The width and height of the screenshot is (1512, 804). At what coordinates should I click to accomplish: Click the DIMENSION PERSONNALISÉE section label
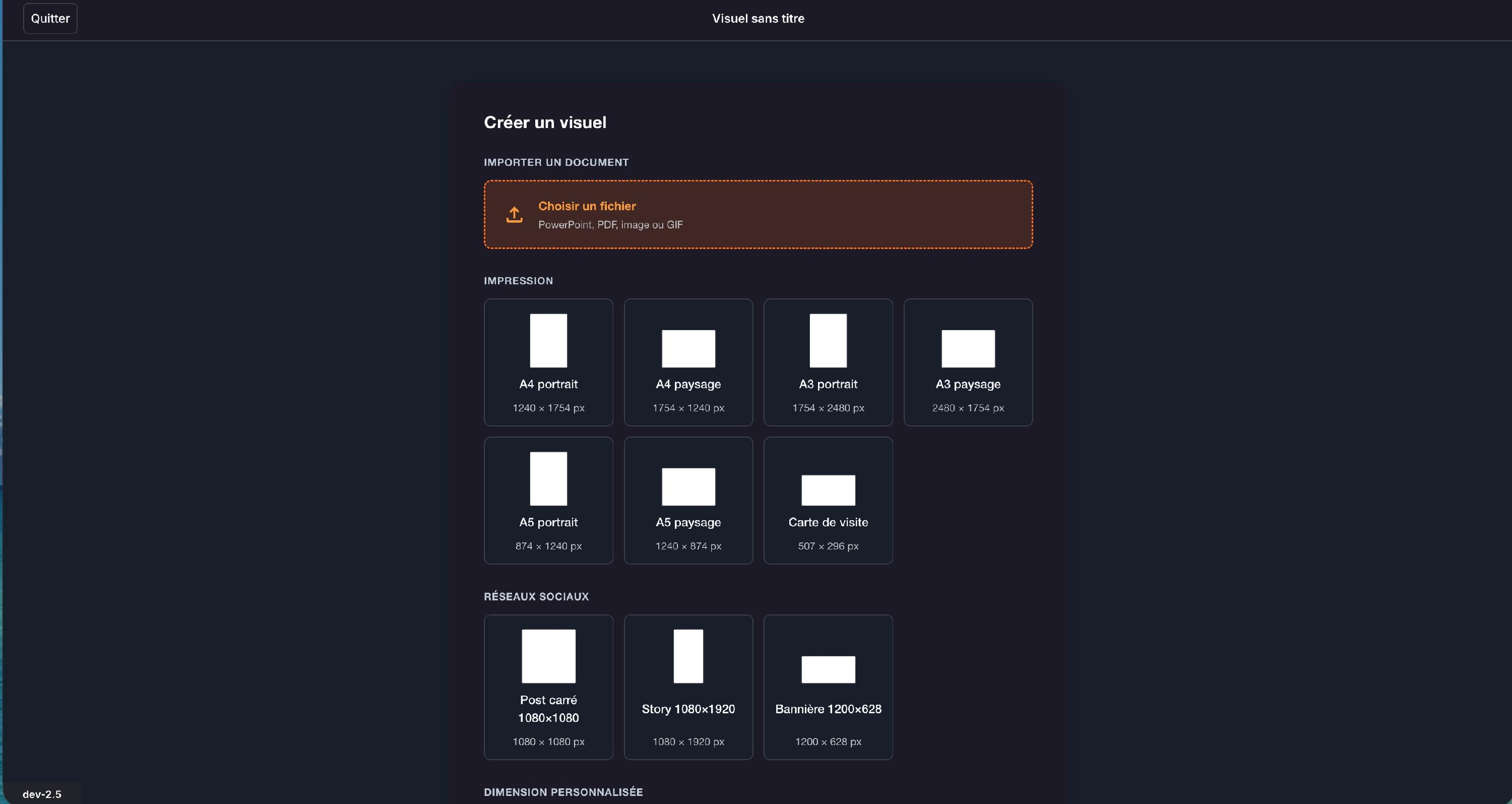coord(563,792)
